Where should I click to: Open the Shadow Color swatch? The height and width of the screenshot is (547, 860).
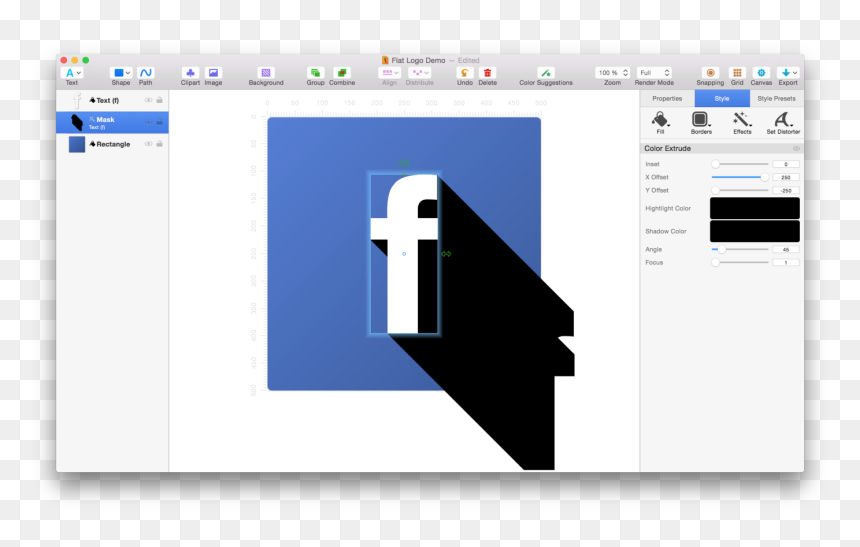click(x=755, y=232)
